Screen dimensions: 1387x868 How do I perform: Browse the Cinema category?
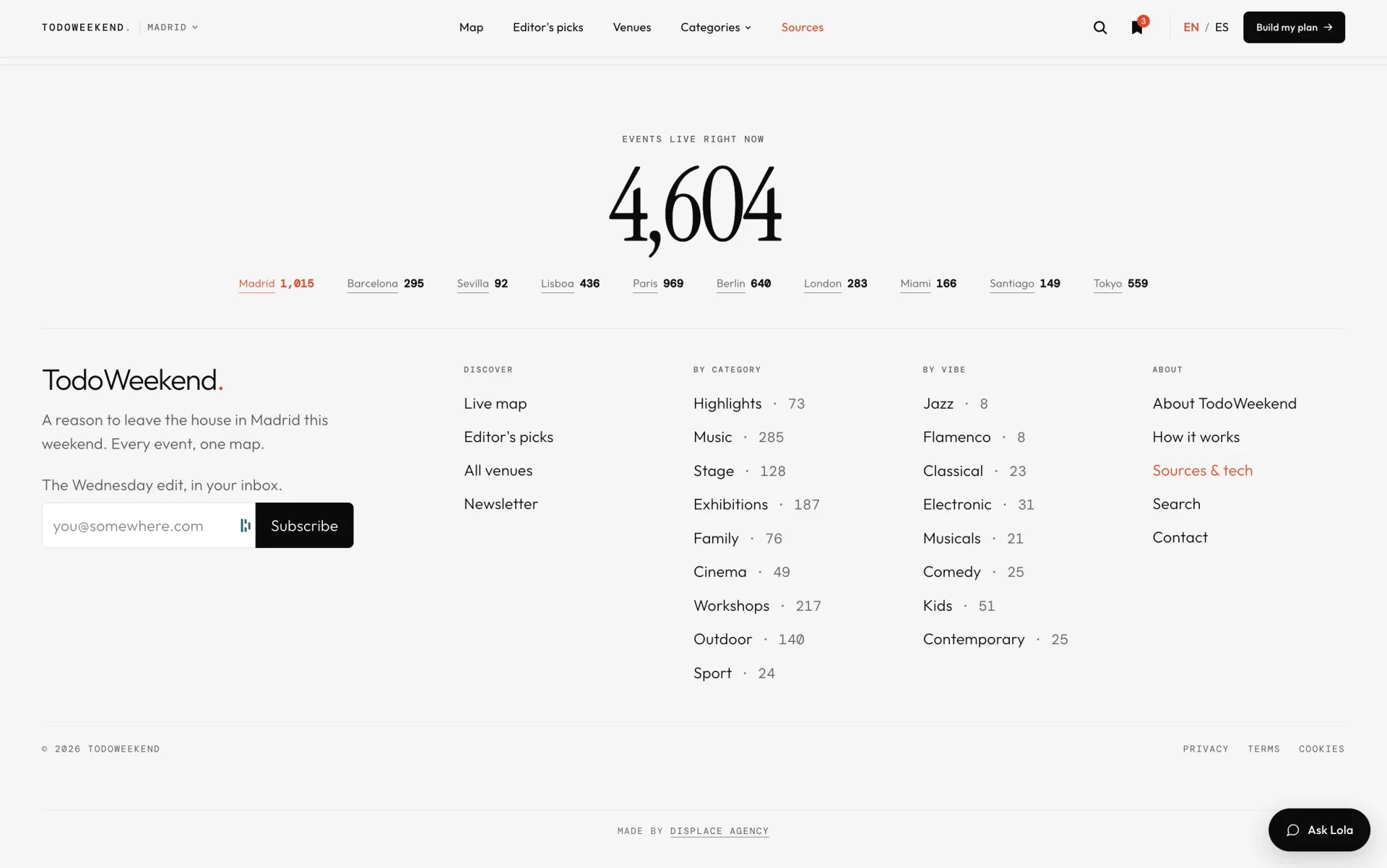click(720, 572)
